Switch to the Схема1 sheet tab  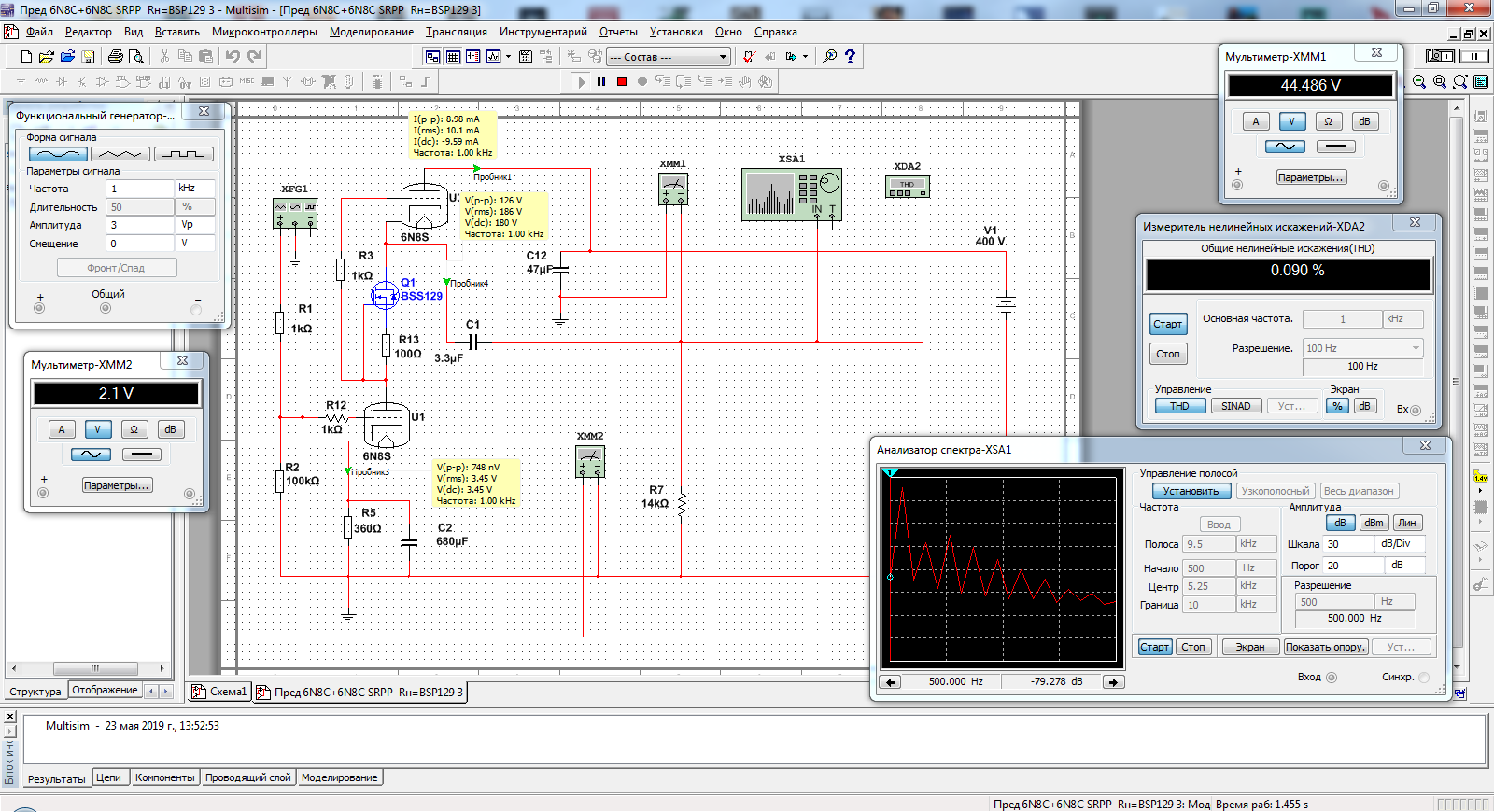[x=221, y=692]
